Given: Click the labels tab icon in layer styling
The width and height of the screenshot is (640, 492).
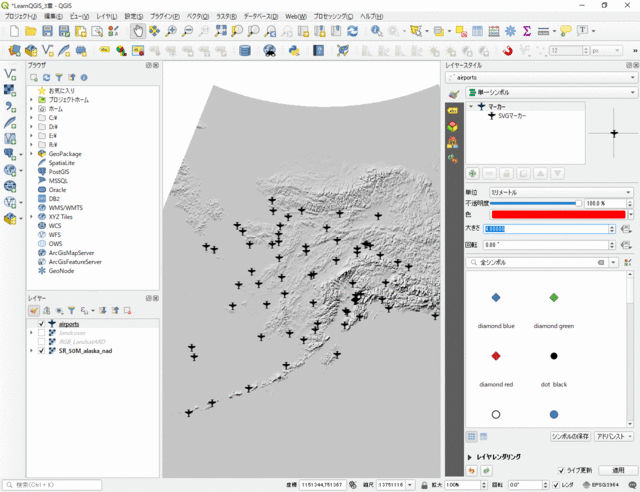Looking at the screenshot, I should click(x=453, y=111).
